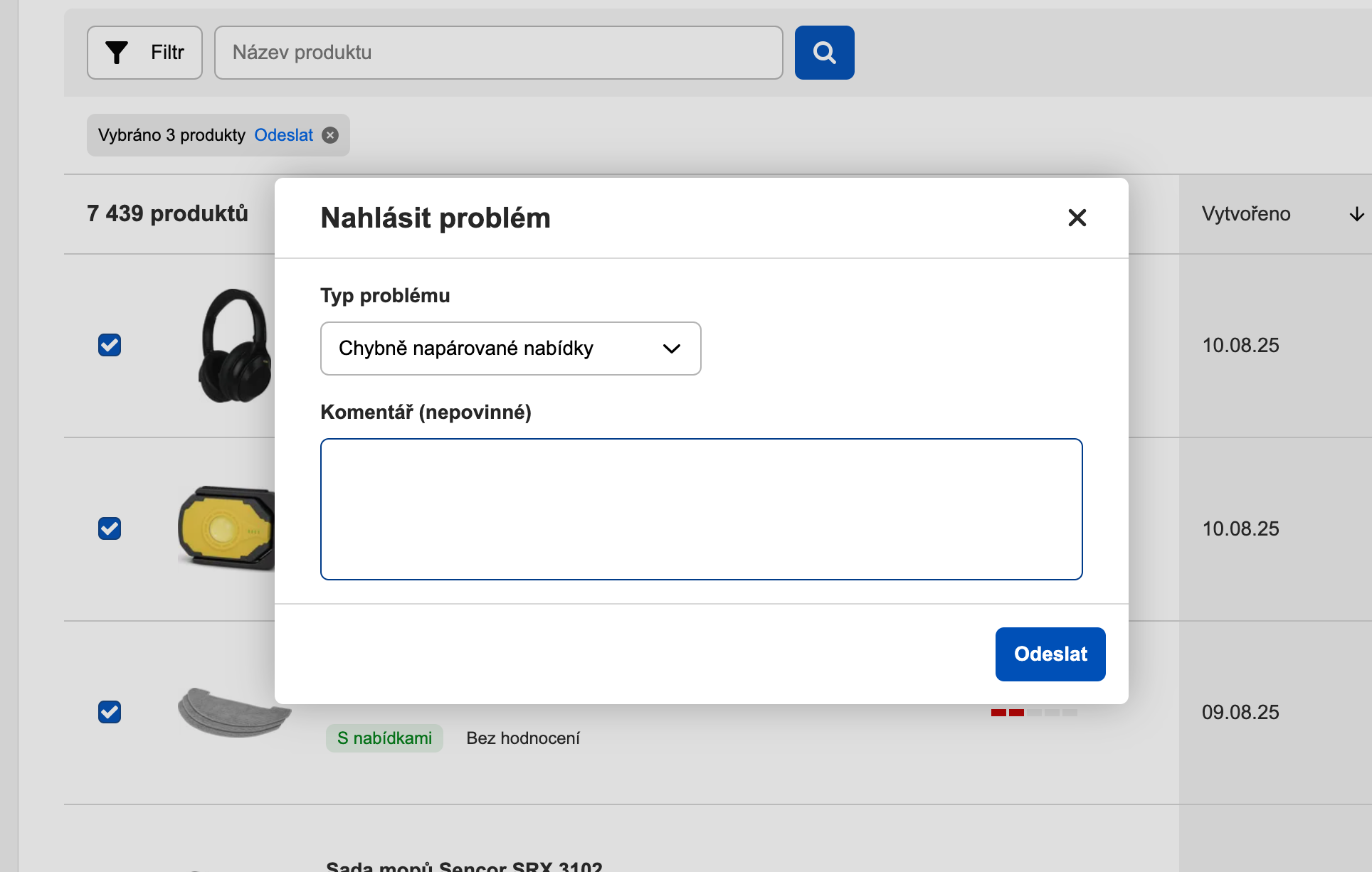Focus the Název produktu search field
This screenshot has height=872, width=1372.
498,53
